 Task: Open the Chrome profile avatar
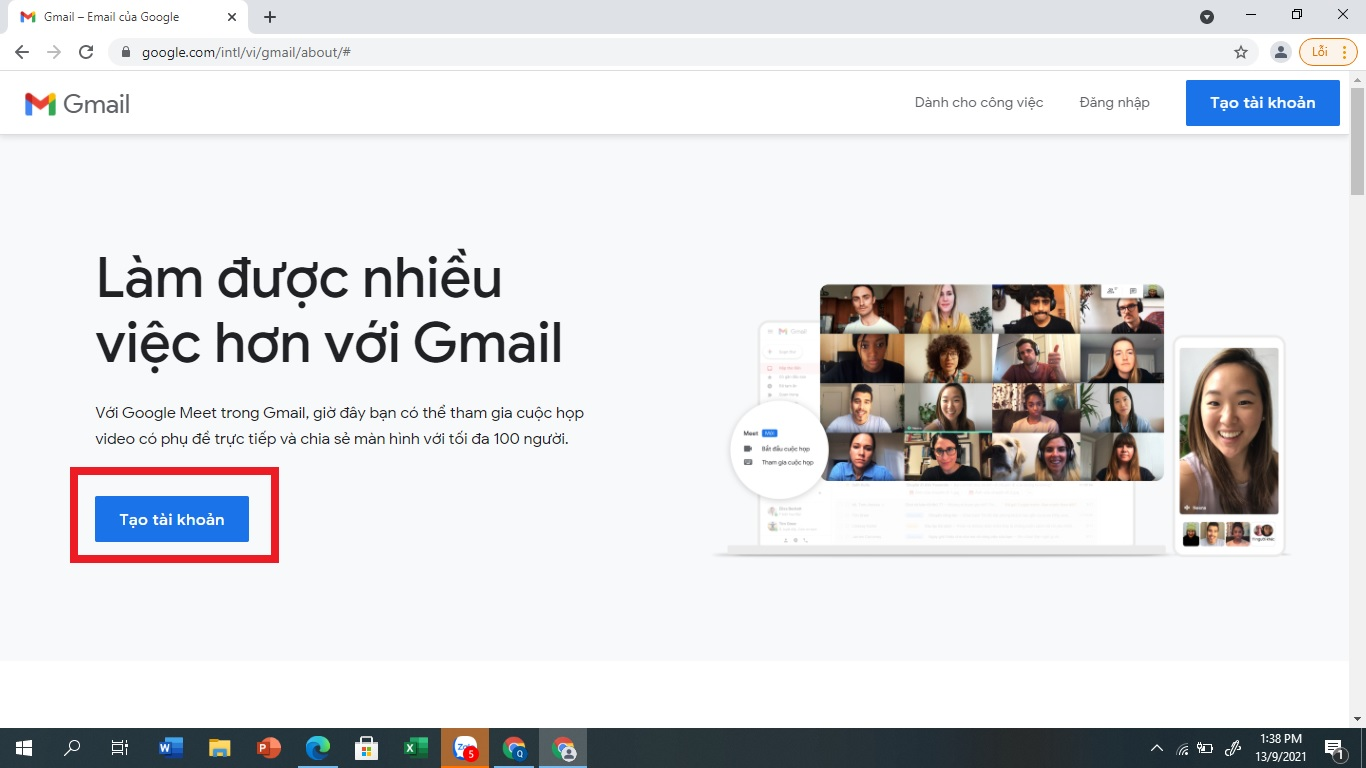[x=1280, y=52]
